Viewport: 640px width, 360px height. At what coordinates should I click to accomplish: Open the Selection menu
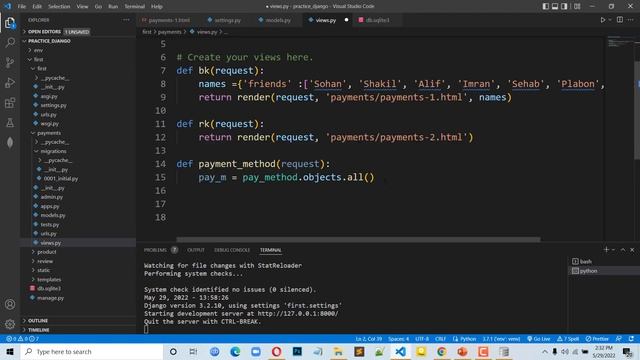[x=59, y=7]
